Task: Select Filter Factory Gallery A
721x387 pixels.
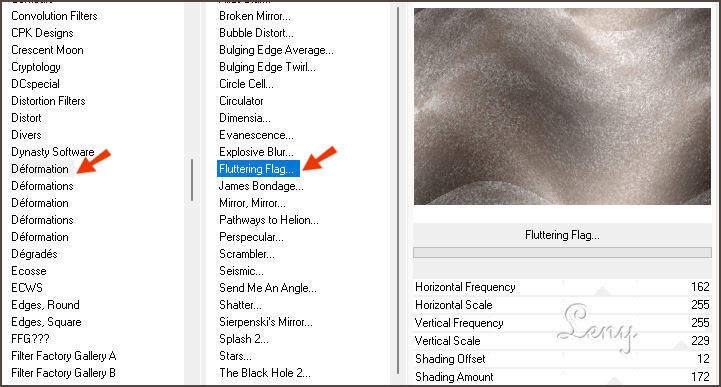Action: click(63, 356)
